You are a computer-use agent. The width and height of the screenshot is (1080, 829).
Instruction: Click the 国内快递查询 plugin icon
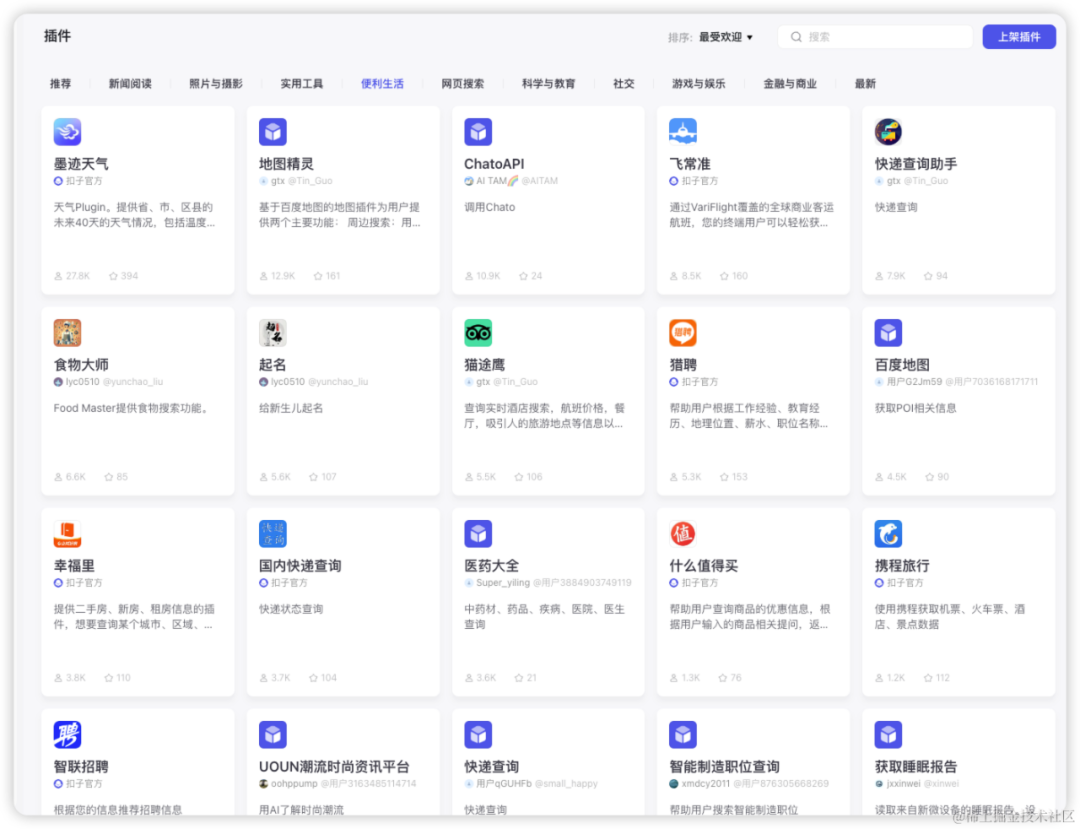(x=273, y=534)
